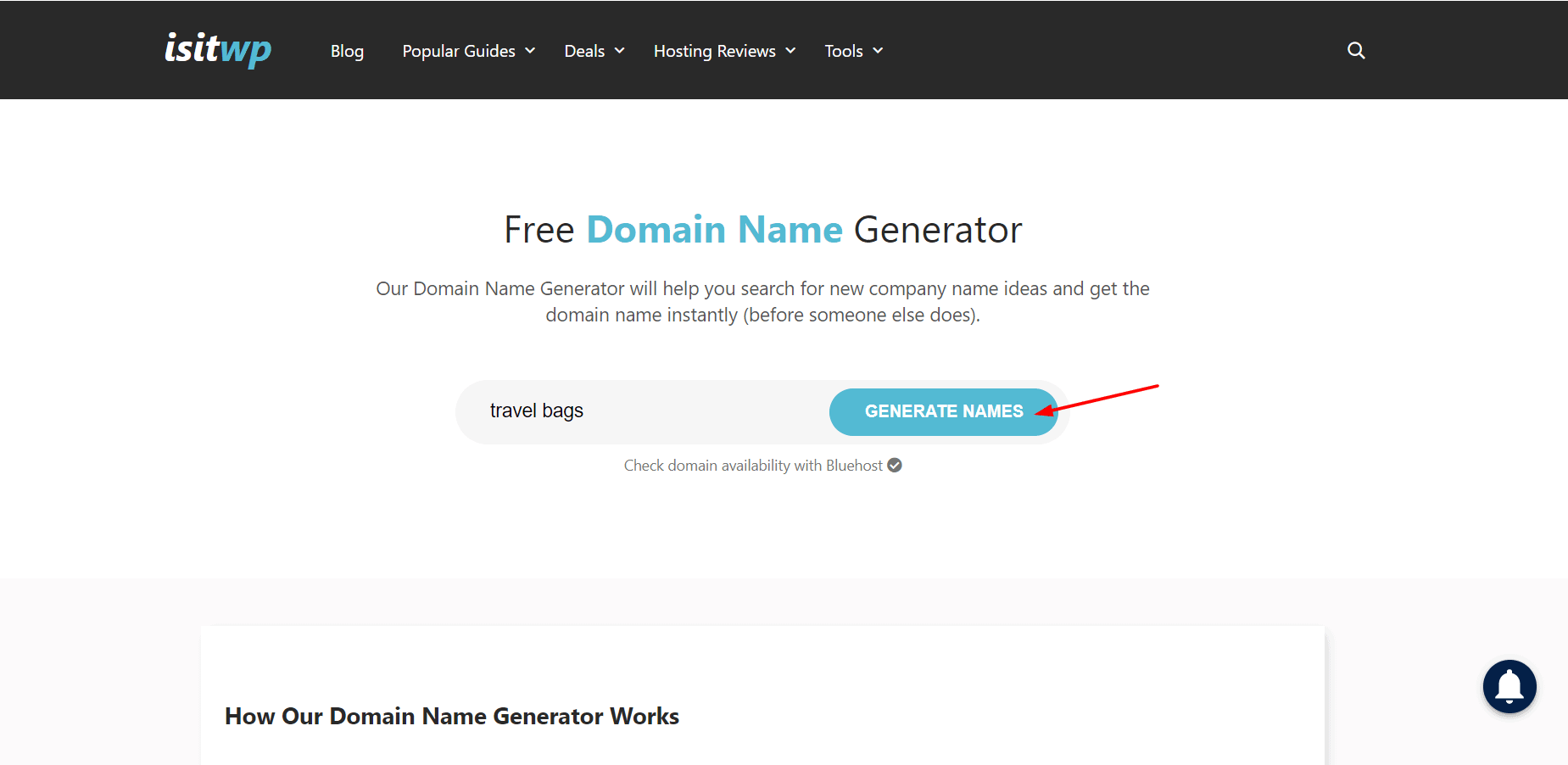Expand the Hosting Reviews chevron arrow
This screenshot has width=1568, height=765.
click(x=790, y=51)
